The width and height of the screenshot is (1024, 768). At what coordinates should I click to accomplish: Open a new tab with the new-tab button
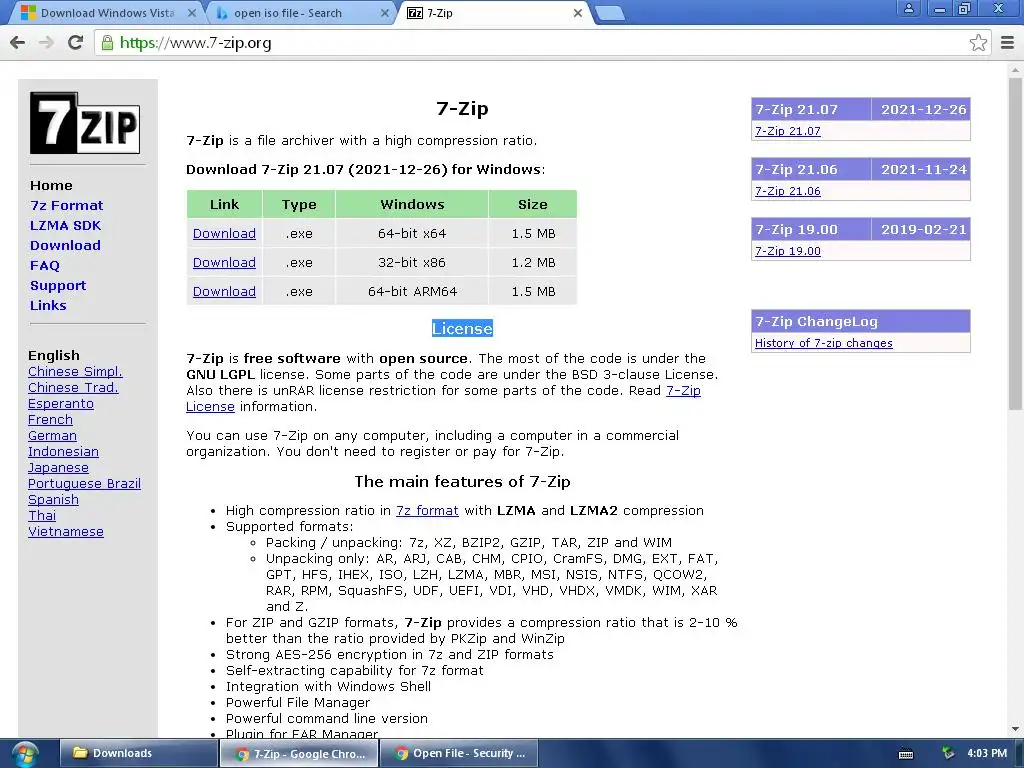pyautogui.click(x=611, y=13)
